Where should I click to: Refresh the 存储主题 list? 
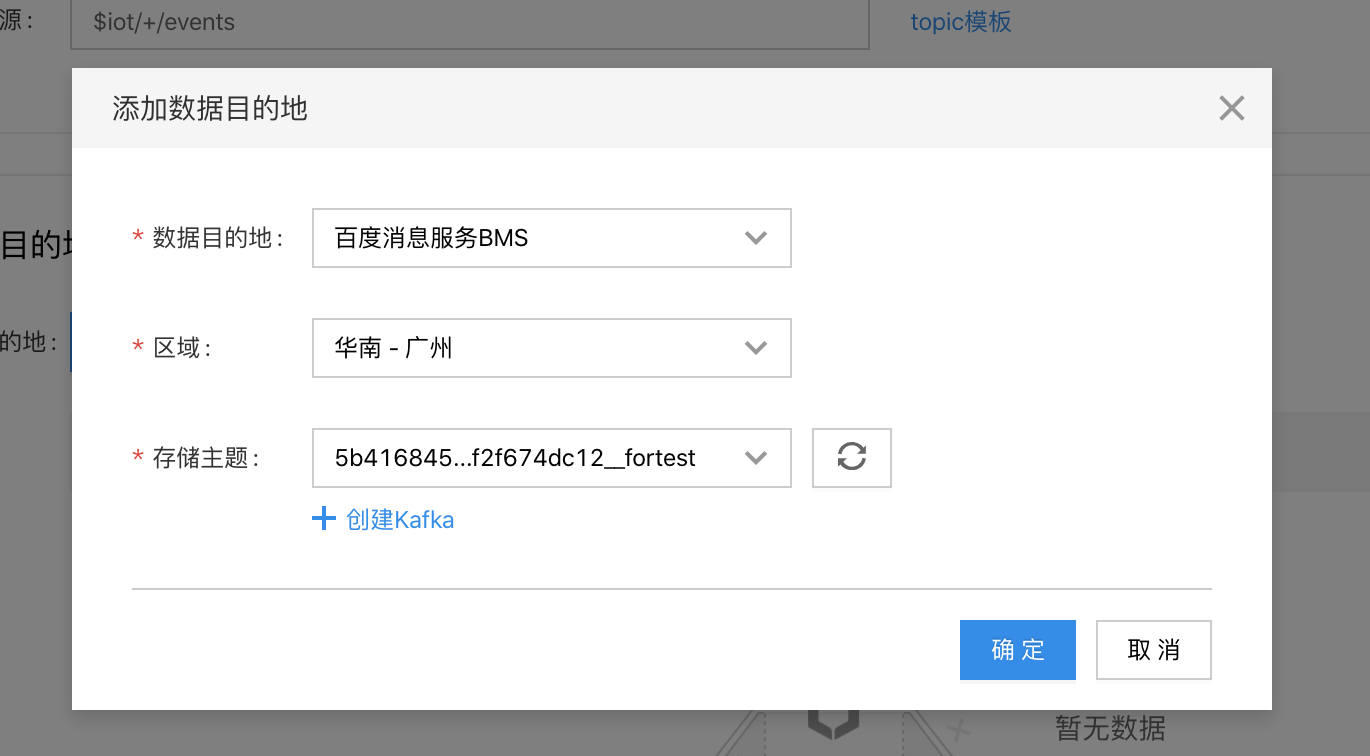851,458
